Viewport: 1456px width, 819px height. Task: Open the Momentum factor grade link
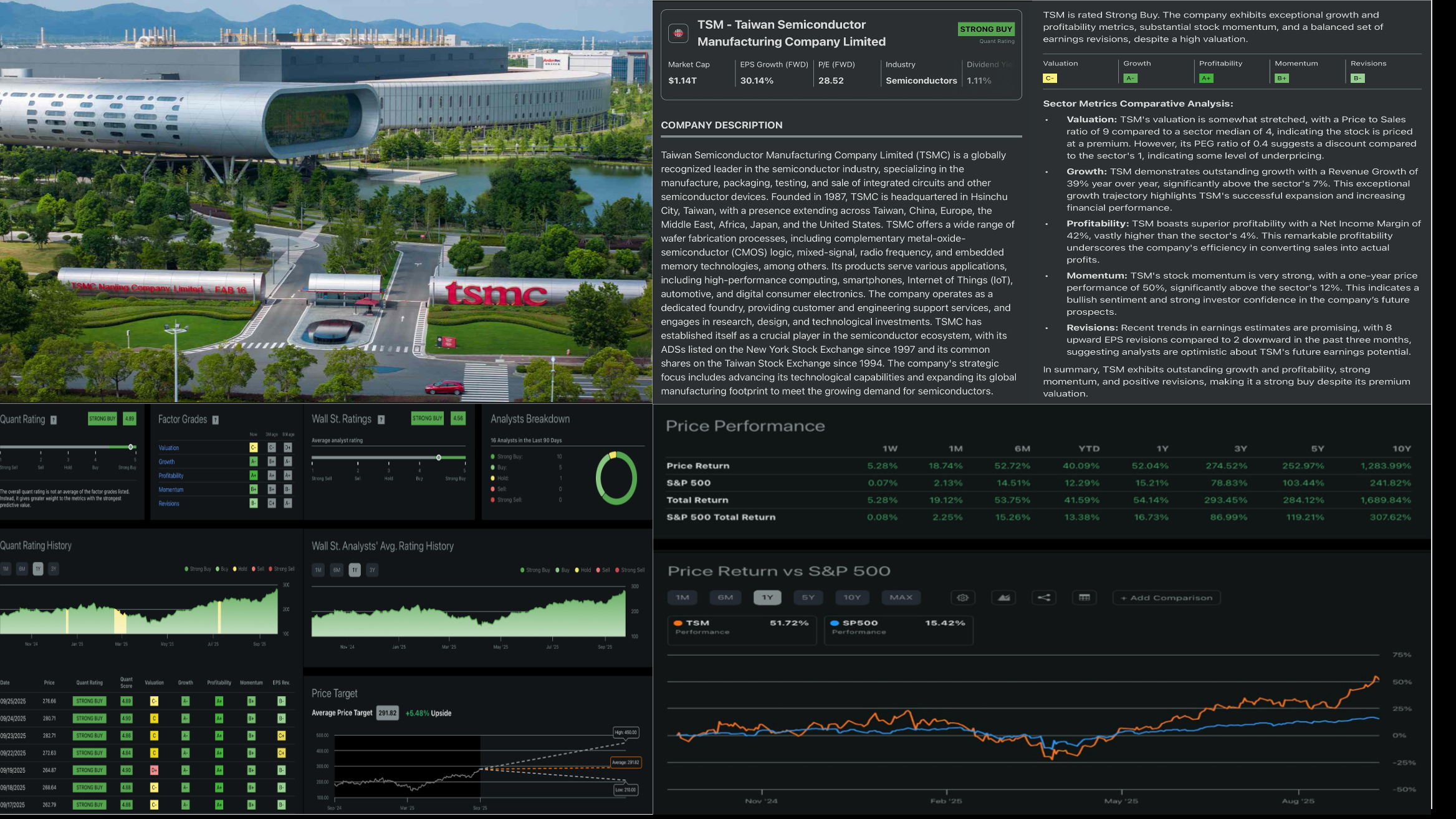(171, 490)
